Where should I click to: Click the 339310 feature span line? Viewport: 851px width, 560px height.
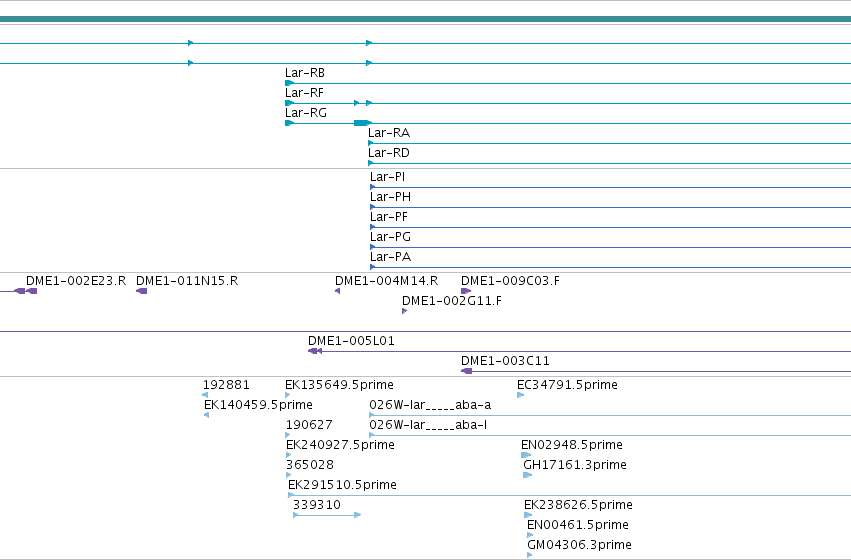327,515
